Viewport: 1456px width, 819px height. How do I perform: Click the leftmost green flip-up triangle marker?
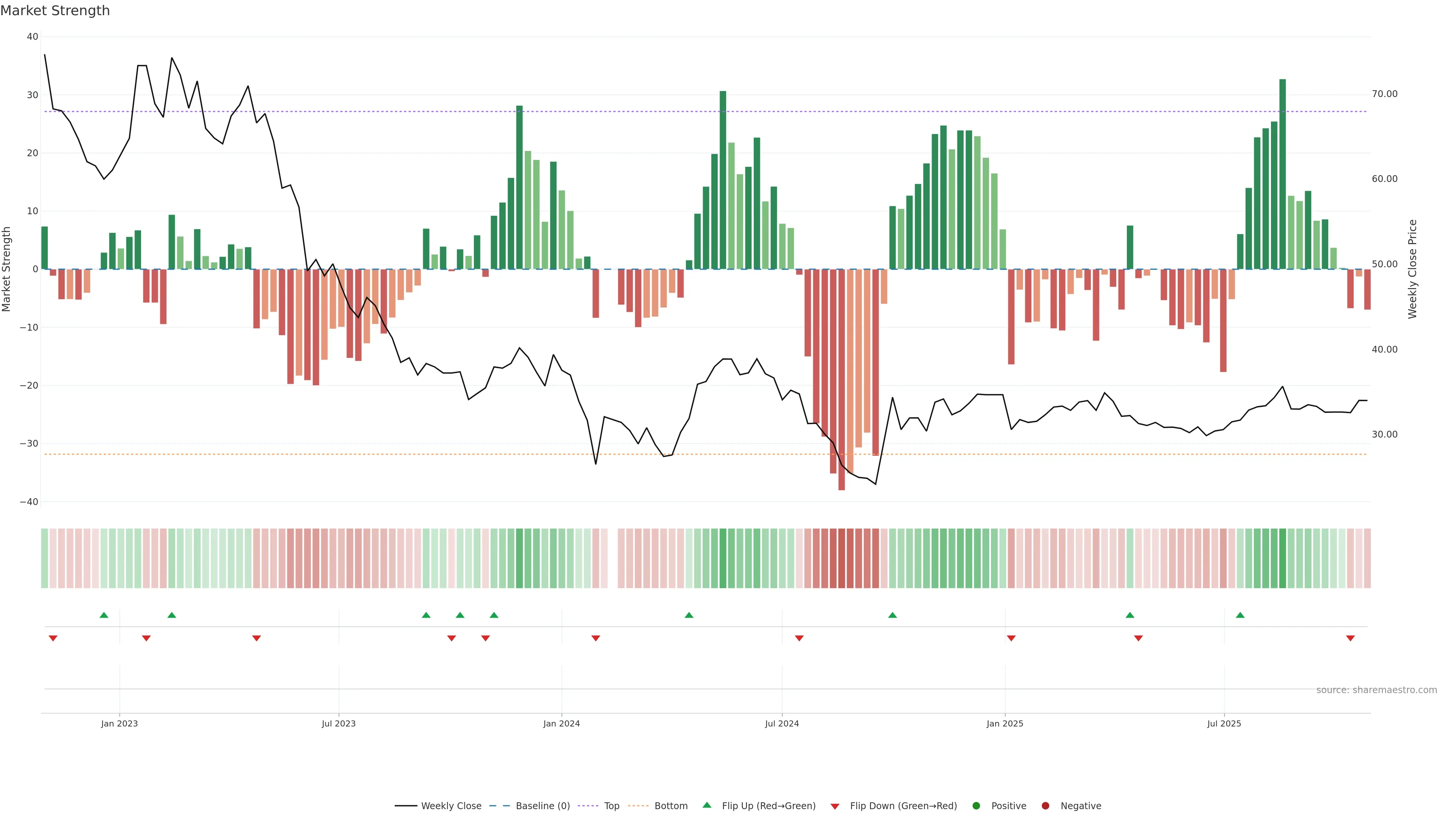click(x=104, y=615)
